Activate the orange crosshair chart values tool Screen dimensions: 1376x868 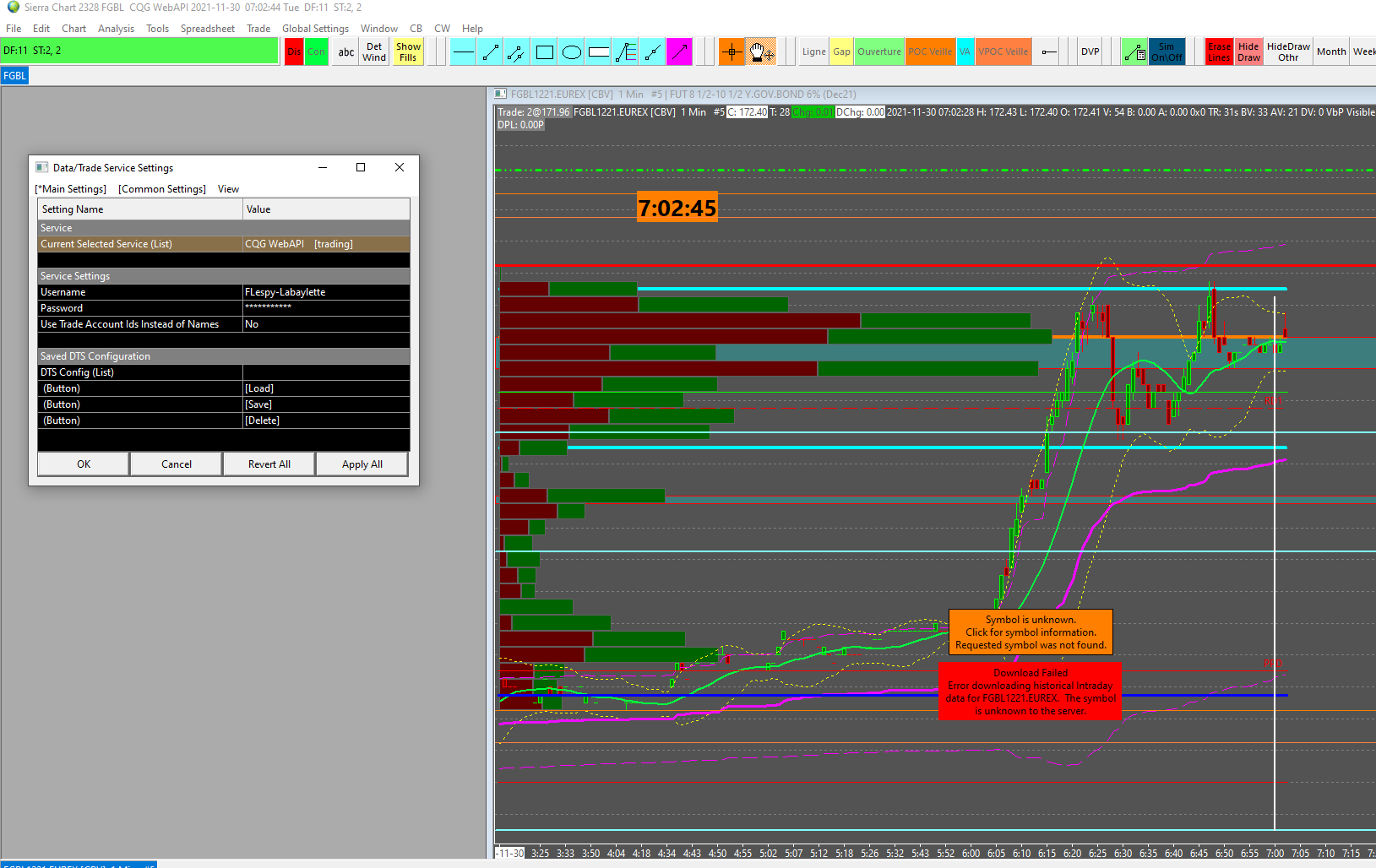[x=732, y=52]
